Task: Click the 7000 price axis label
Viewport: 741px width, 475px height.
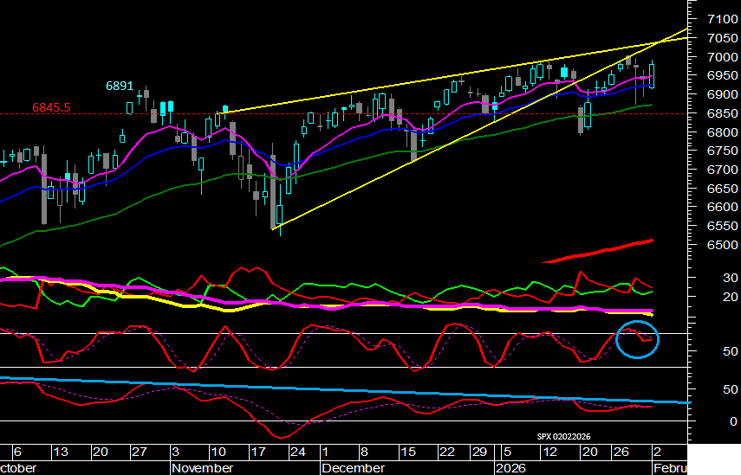Action: 721,57
